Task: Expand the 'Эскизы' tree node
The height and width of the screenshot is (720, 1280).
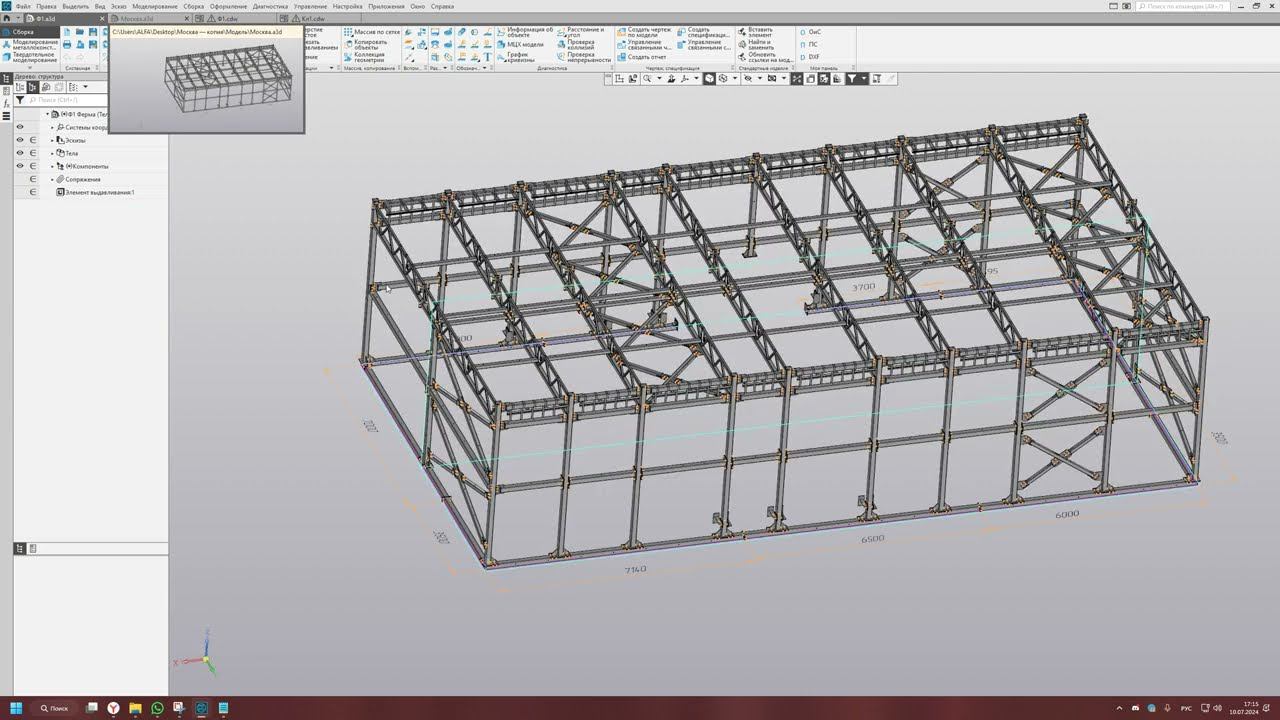Action: tap(52, 140)
